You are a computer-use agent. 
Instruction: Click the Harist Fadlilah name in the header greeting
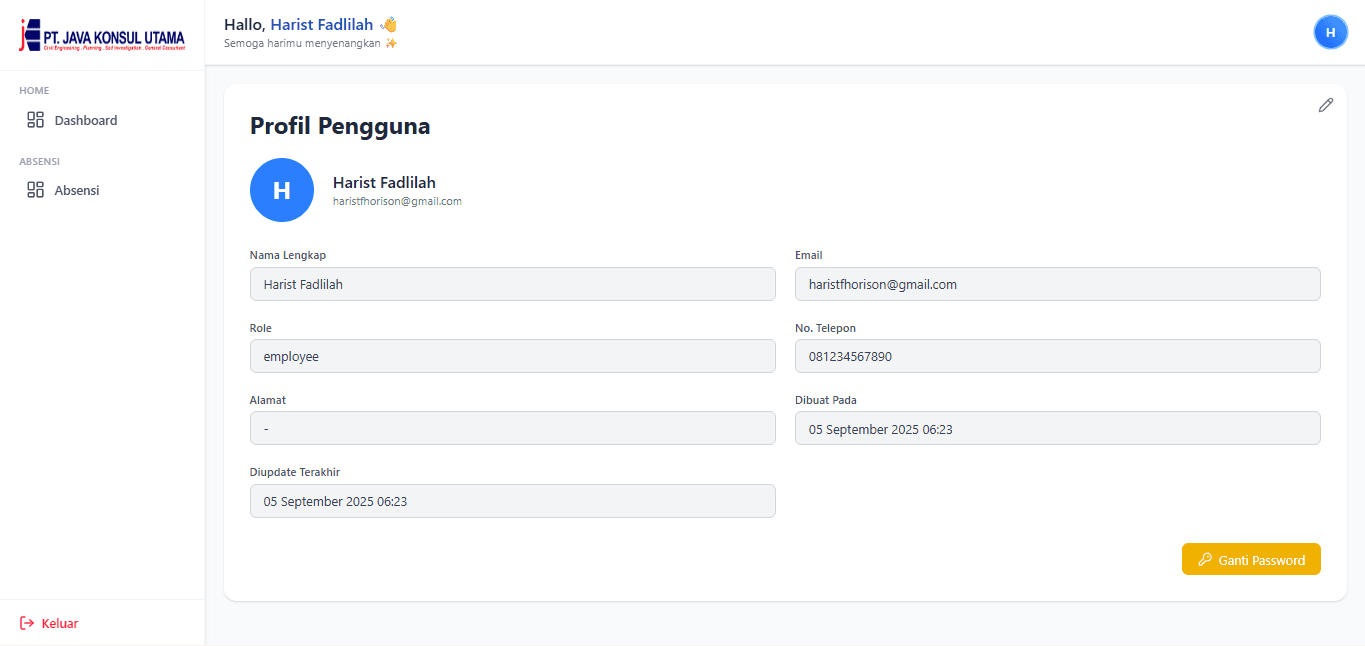(x=321, y=24)
